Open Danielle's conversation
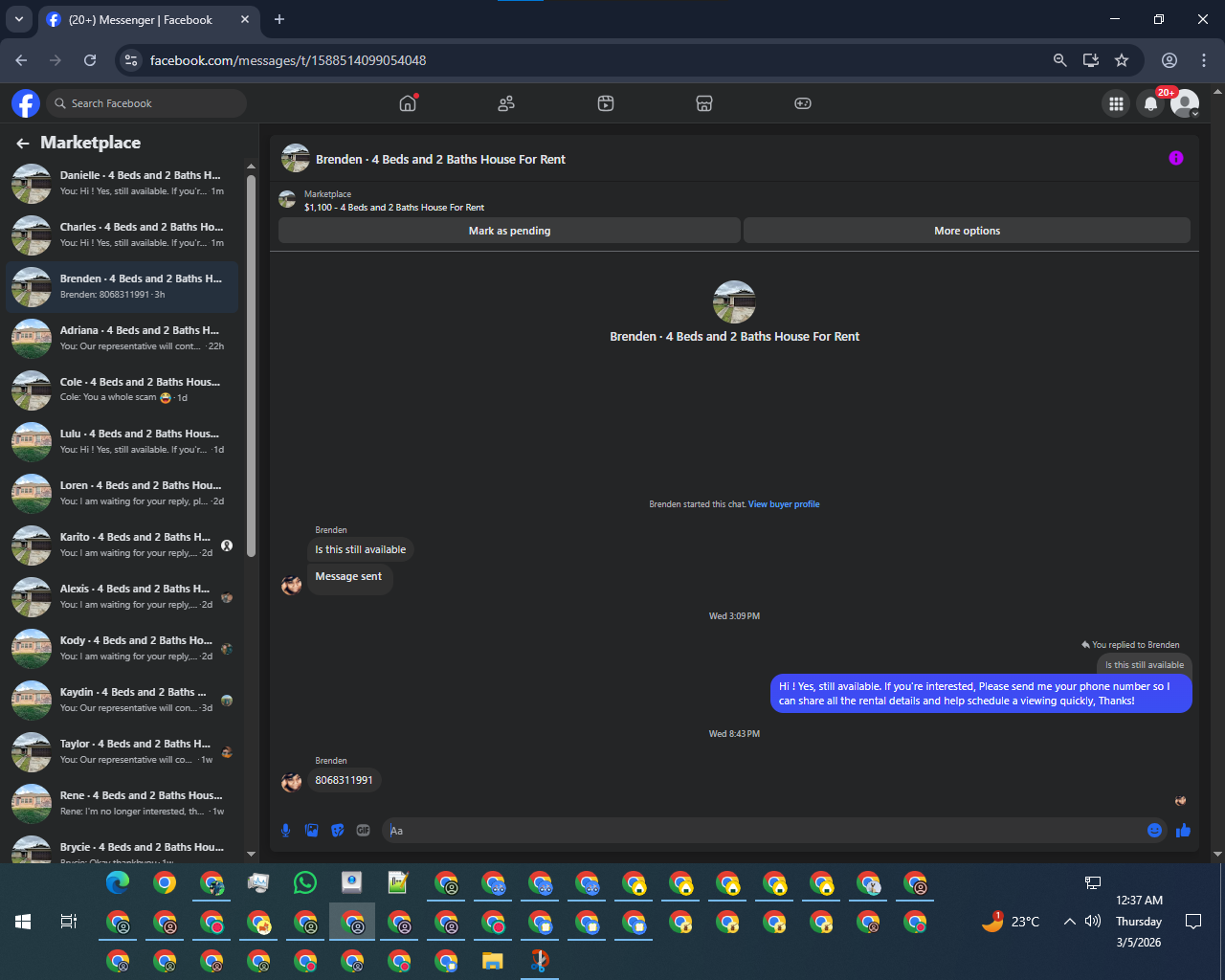This screenshot has height=980, width=1225. pyautogui.click(x=122, y=183)
